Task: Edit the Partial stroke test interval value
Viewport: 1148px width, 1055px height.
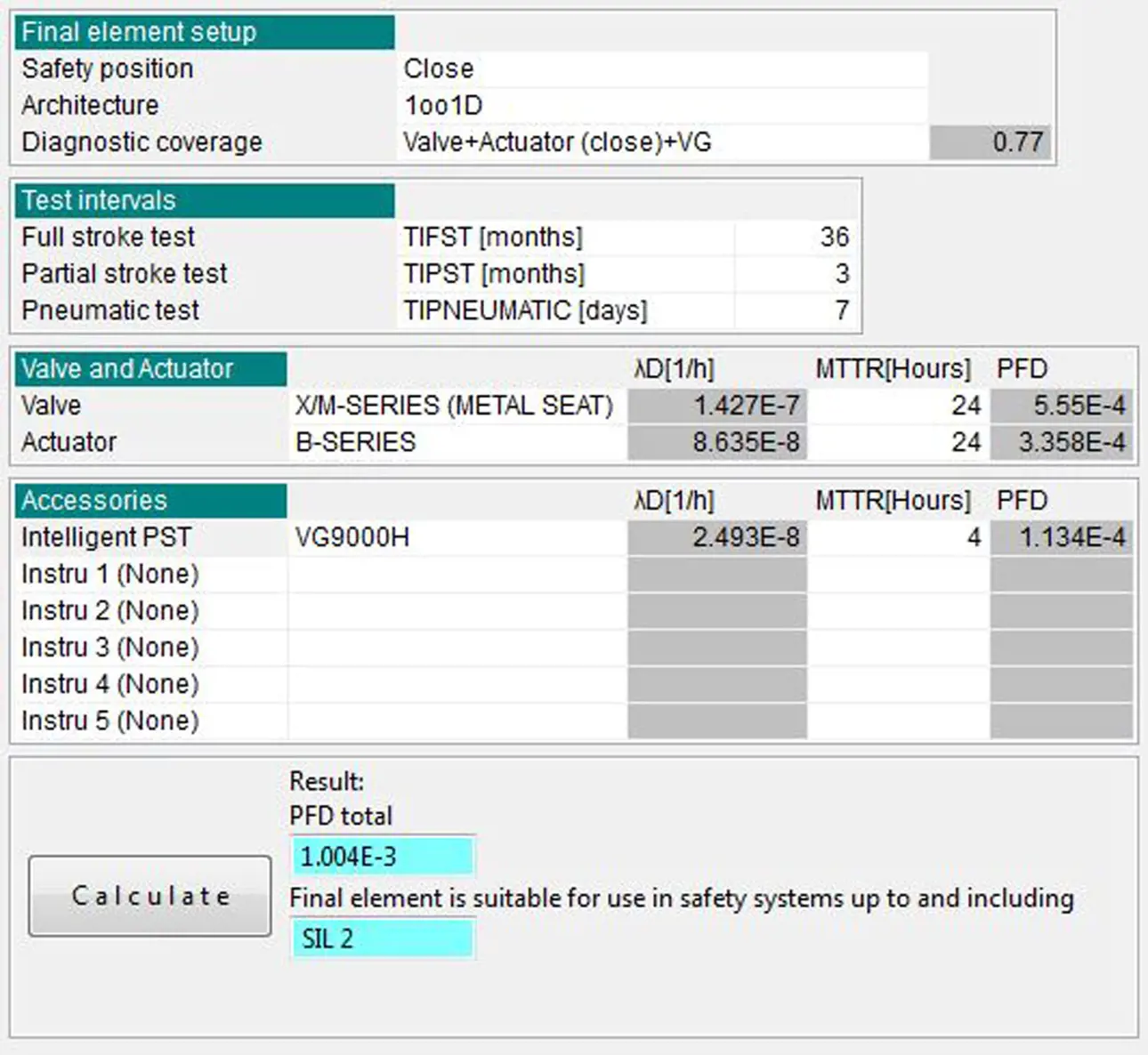Action: [795, 274]
